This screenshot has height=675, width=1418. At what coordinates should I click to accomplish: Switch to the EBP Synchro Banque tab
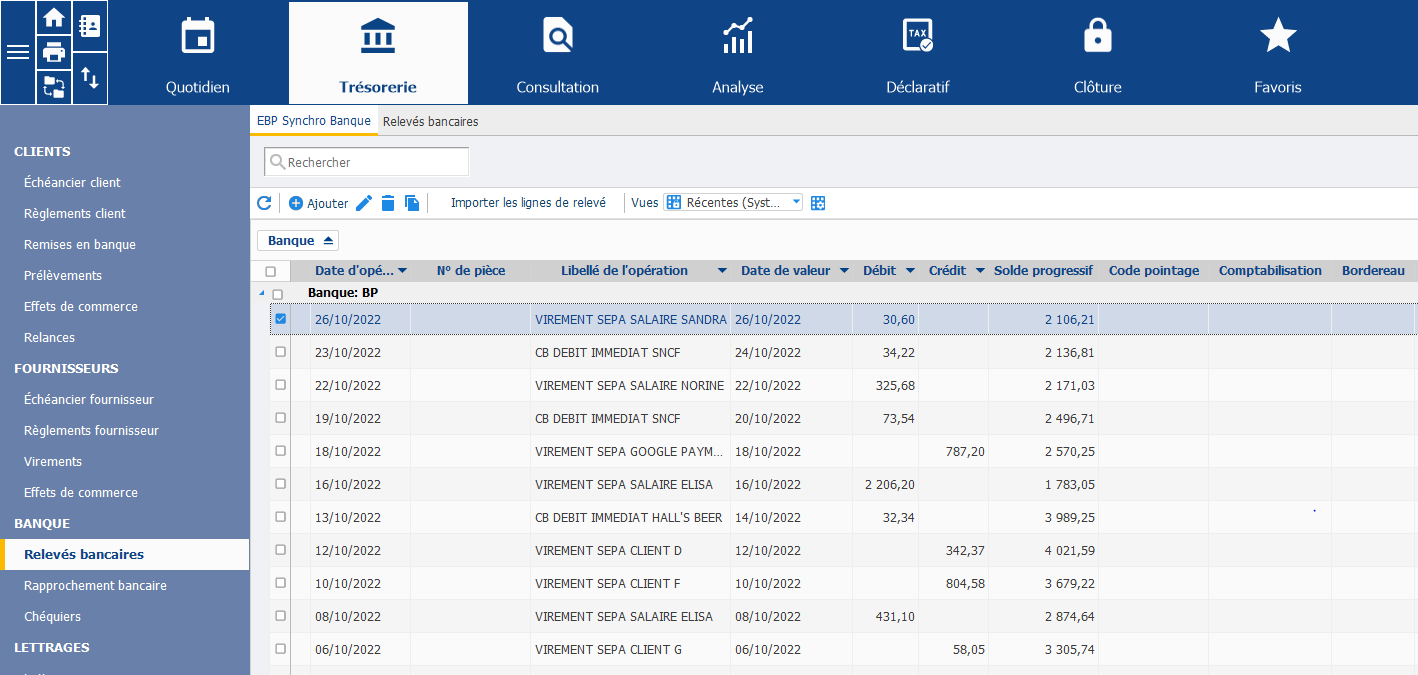[x=313, y=121]
